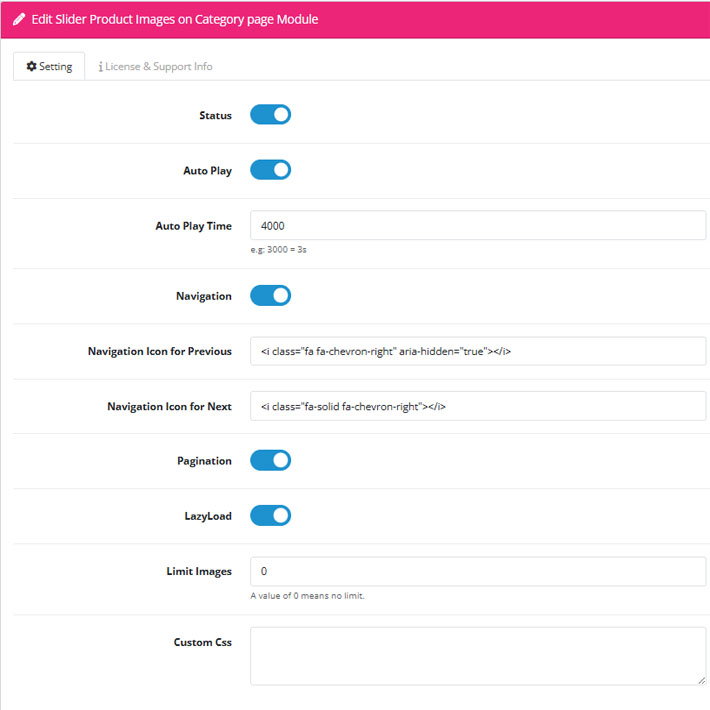Focus the Navigation Icon for Next field
This screenshot has height=710, width=710.
[x=478, y=406]
